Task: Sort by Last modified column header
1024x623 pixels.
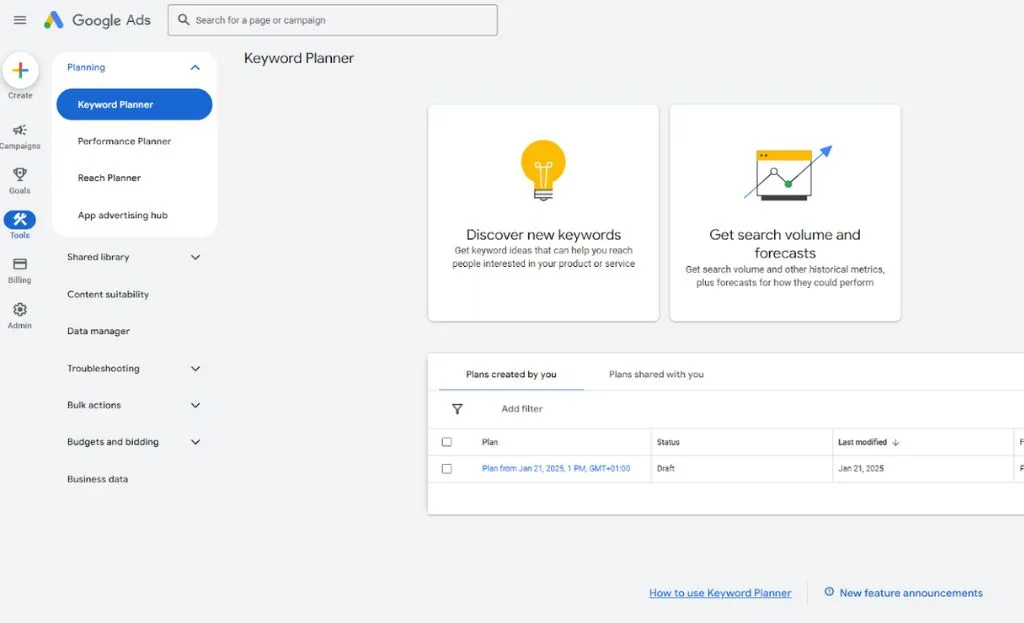Action: click(862, 442)
